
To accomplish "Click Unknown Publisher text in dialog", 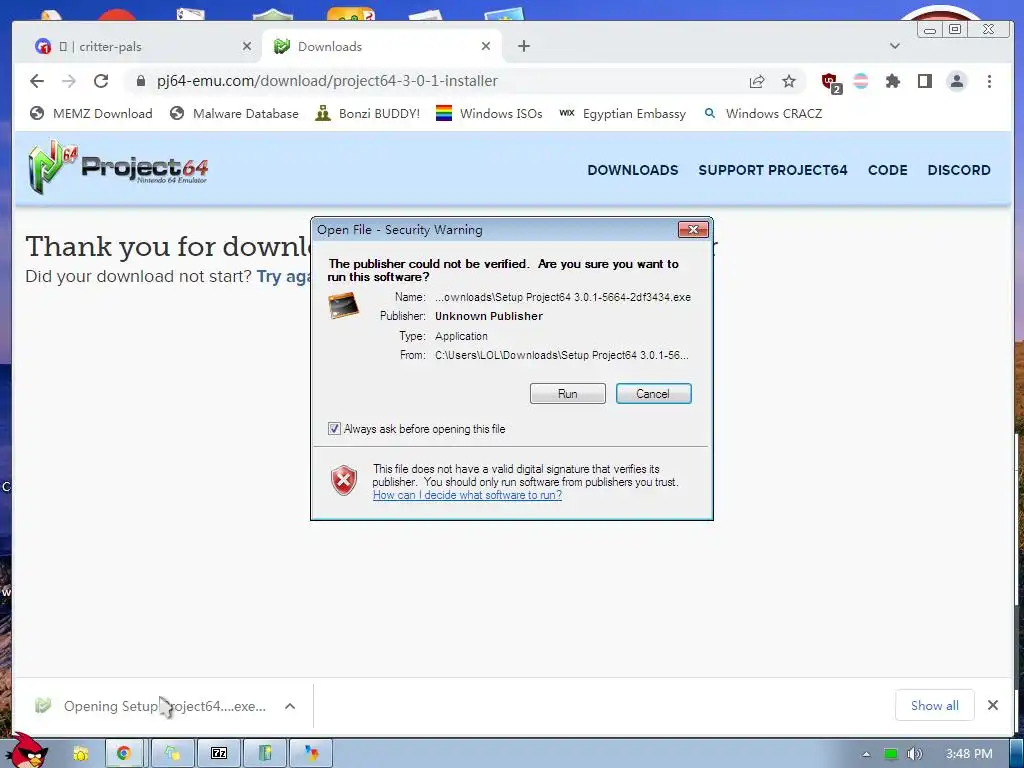I will (489, 316).
